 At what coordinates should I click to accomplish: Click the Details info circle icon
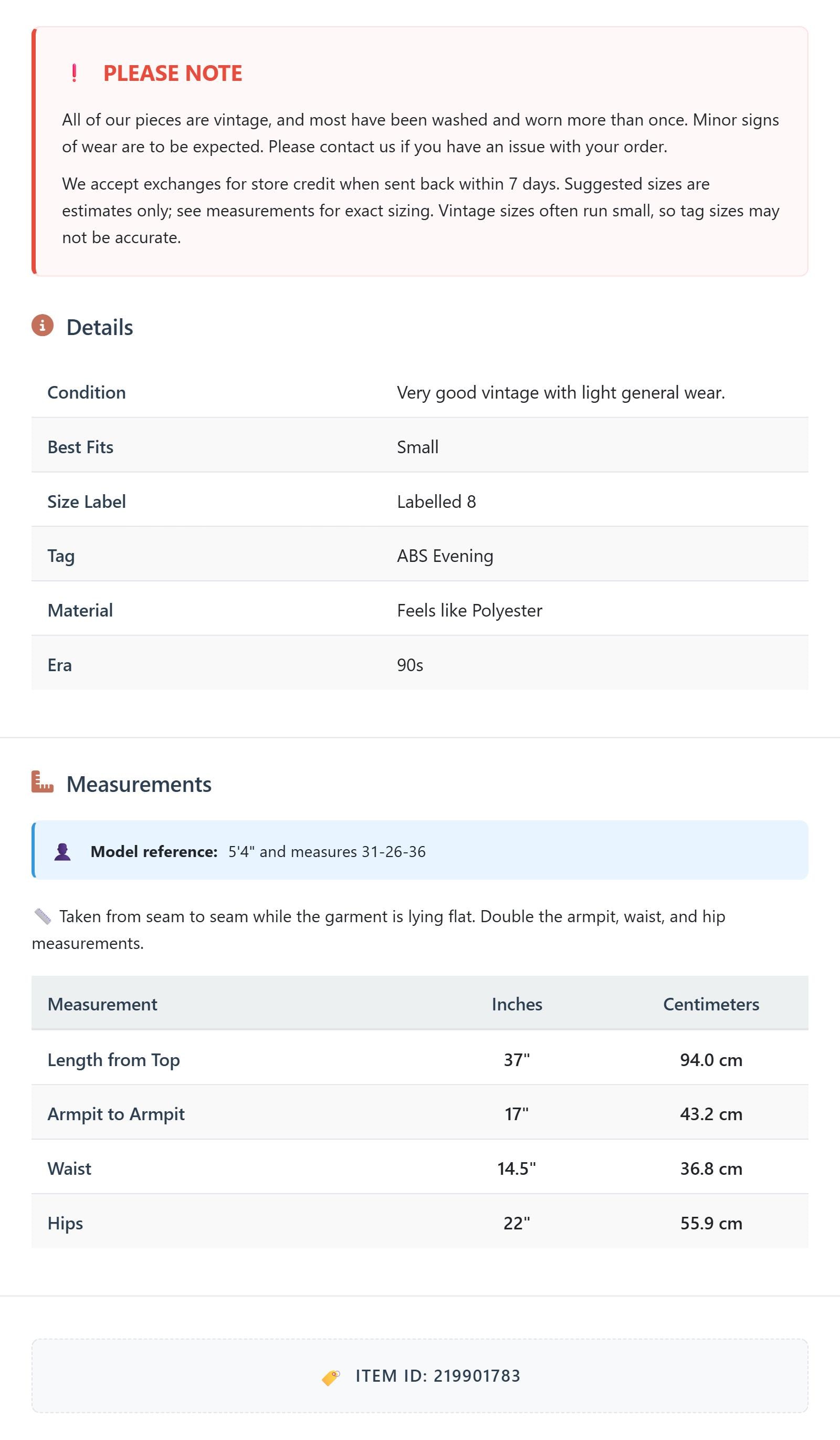pyautogui.click(x=43, y=325)
